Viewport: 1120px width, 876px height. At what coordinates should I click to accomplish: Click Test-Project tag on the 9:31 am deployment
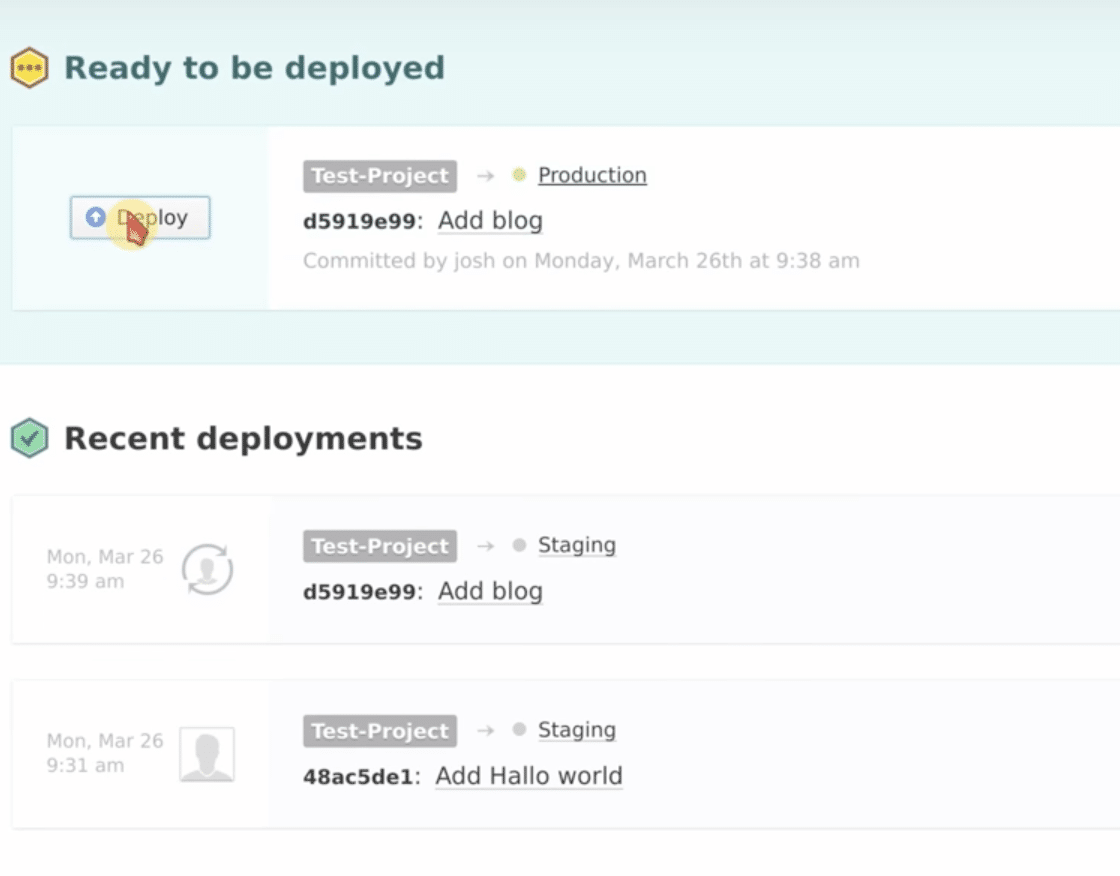click(380, 731)
